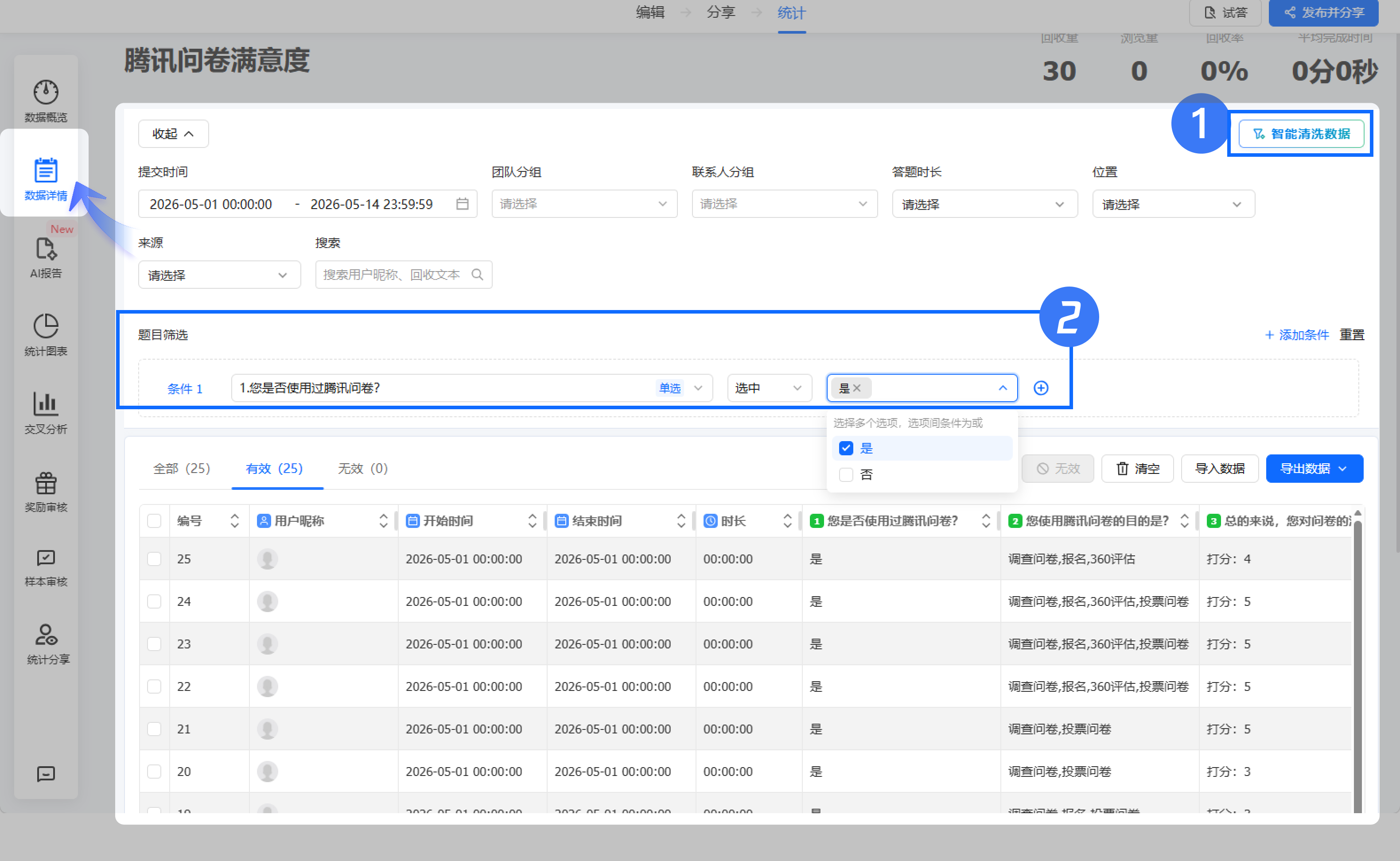Screen dimensions: 1400x861
Task: Switch to the 编辑 step tab
Action: tap(650, 12)
